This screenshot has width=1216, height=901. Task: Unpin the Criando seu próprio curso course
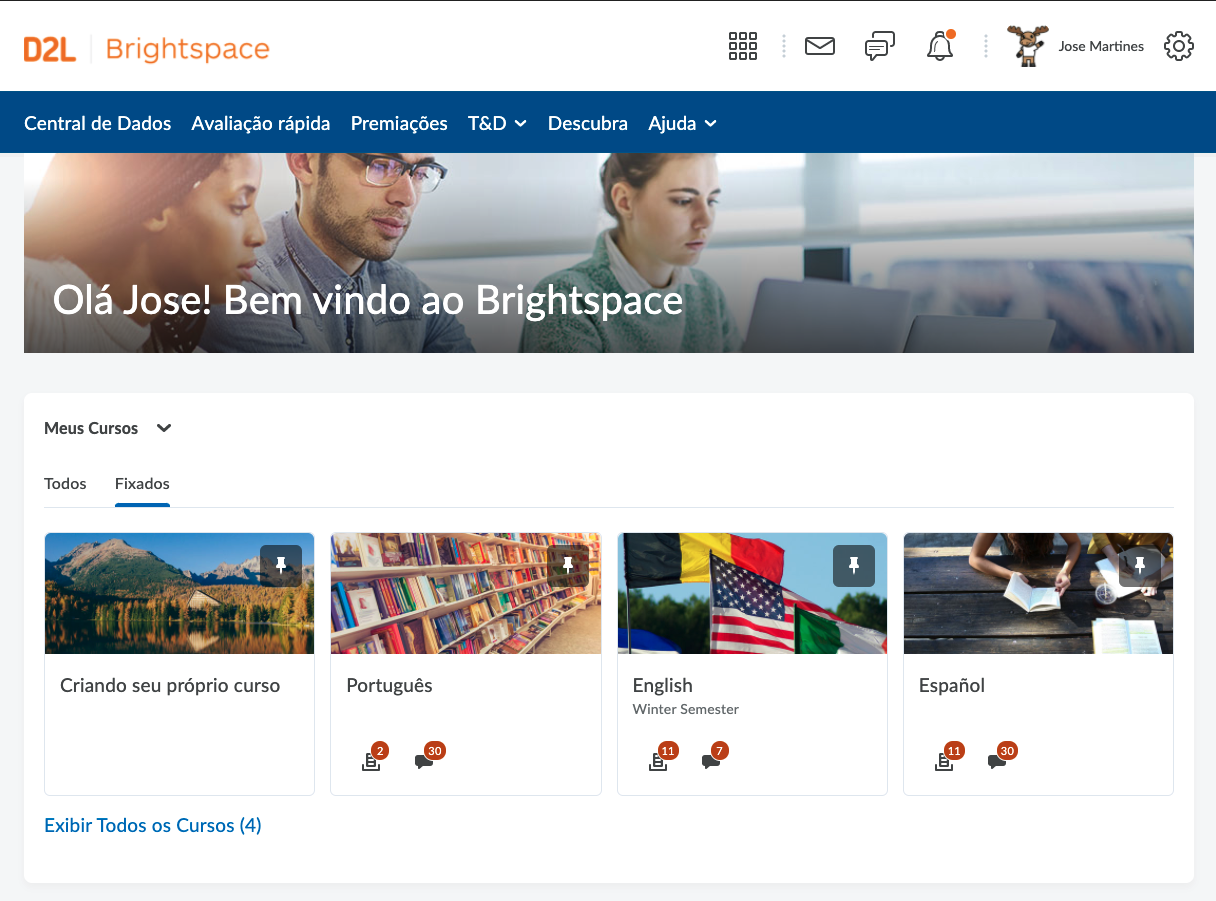(x=281, y=566)
